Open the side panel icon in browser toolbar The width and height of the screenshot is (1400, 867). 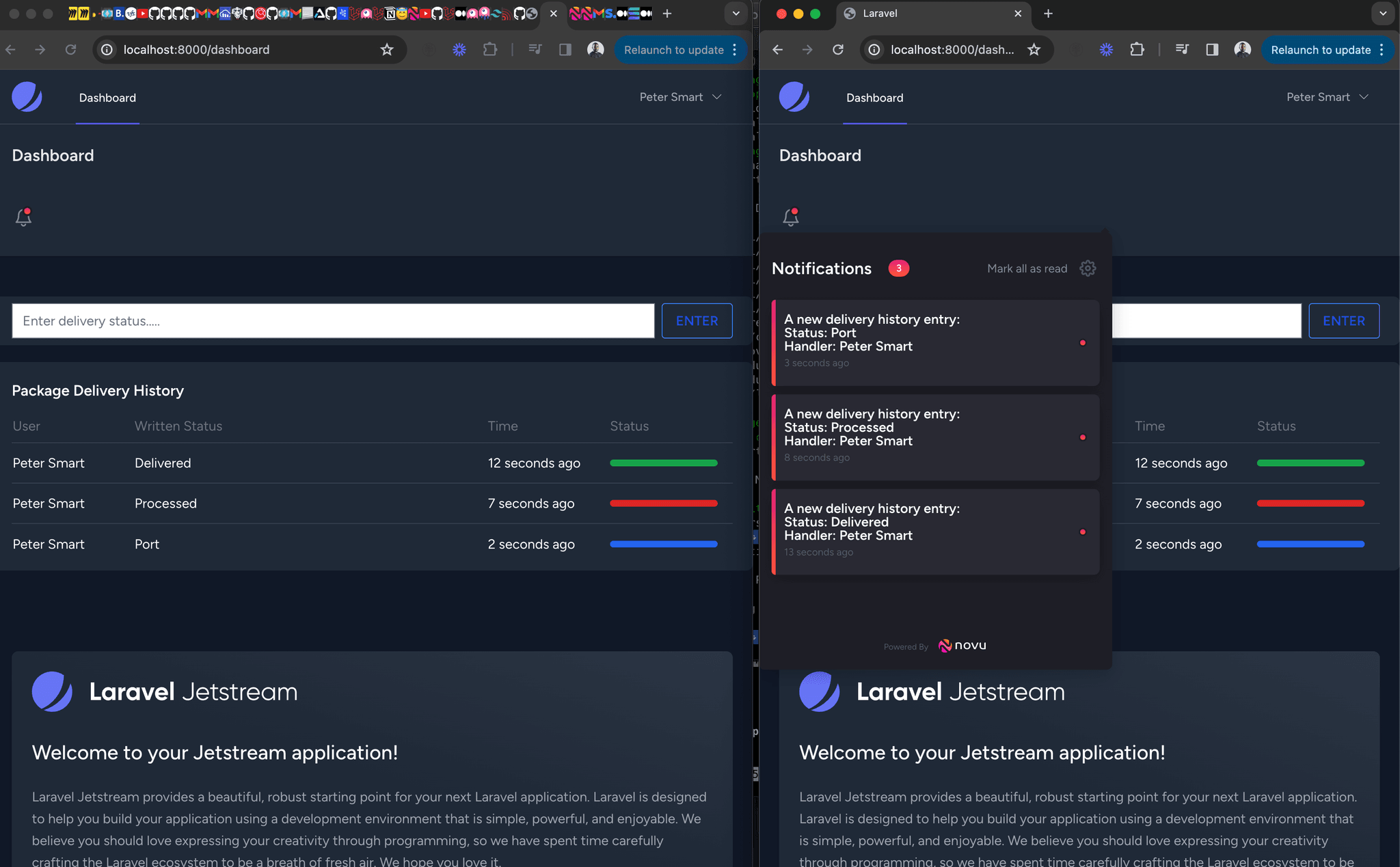(x=565, y=49)
